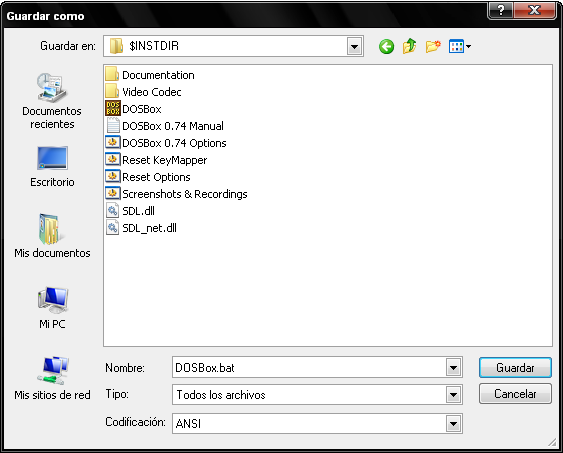Select the DOSBox 0.74 Manual file icon
The width and height of the screenshot is (563, 453).
[x=113, y=125]
